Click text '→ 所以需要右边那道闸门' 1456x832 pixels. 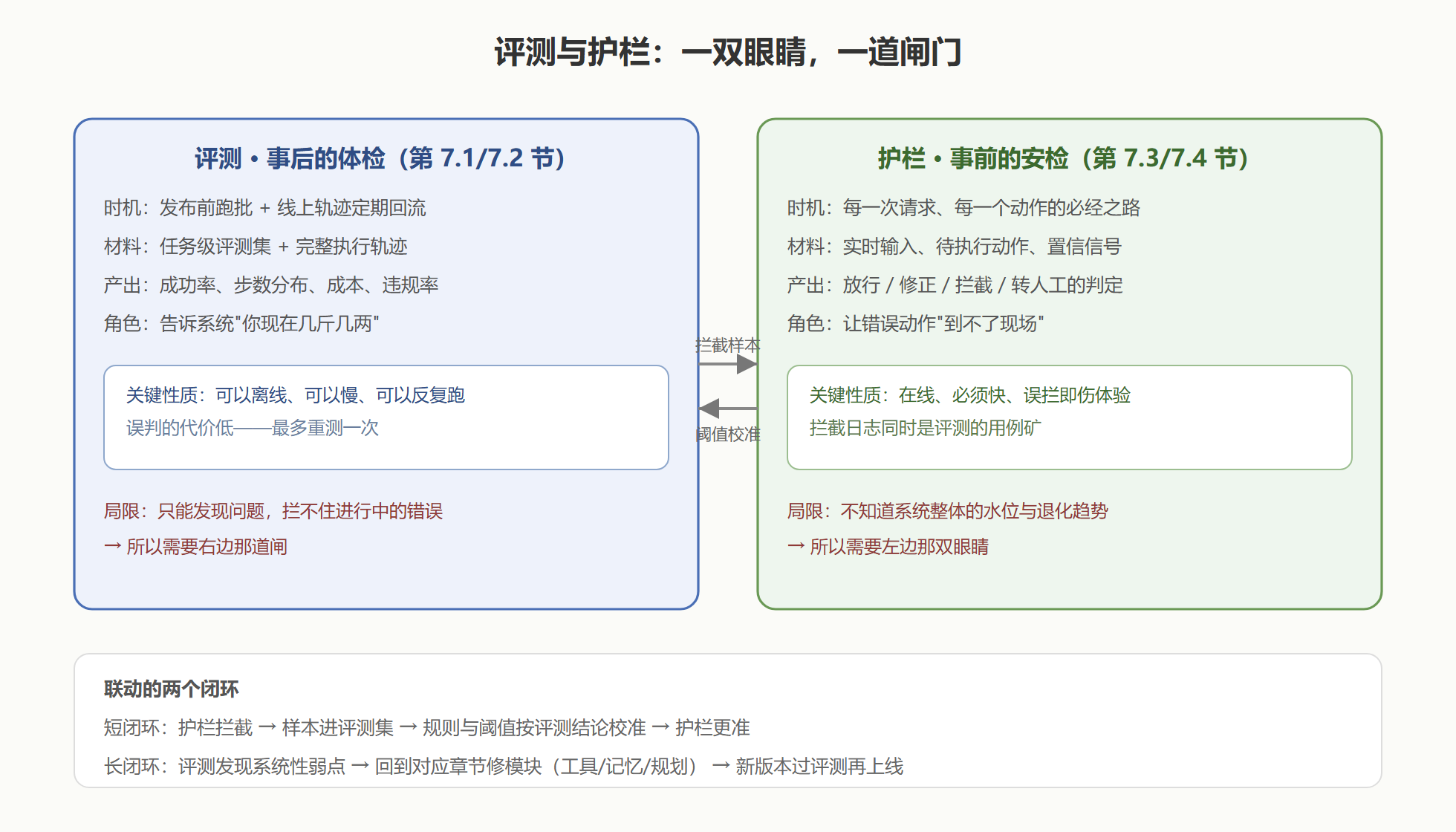[x=195, y=547]
